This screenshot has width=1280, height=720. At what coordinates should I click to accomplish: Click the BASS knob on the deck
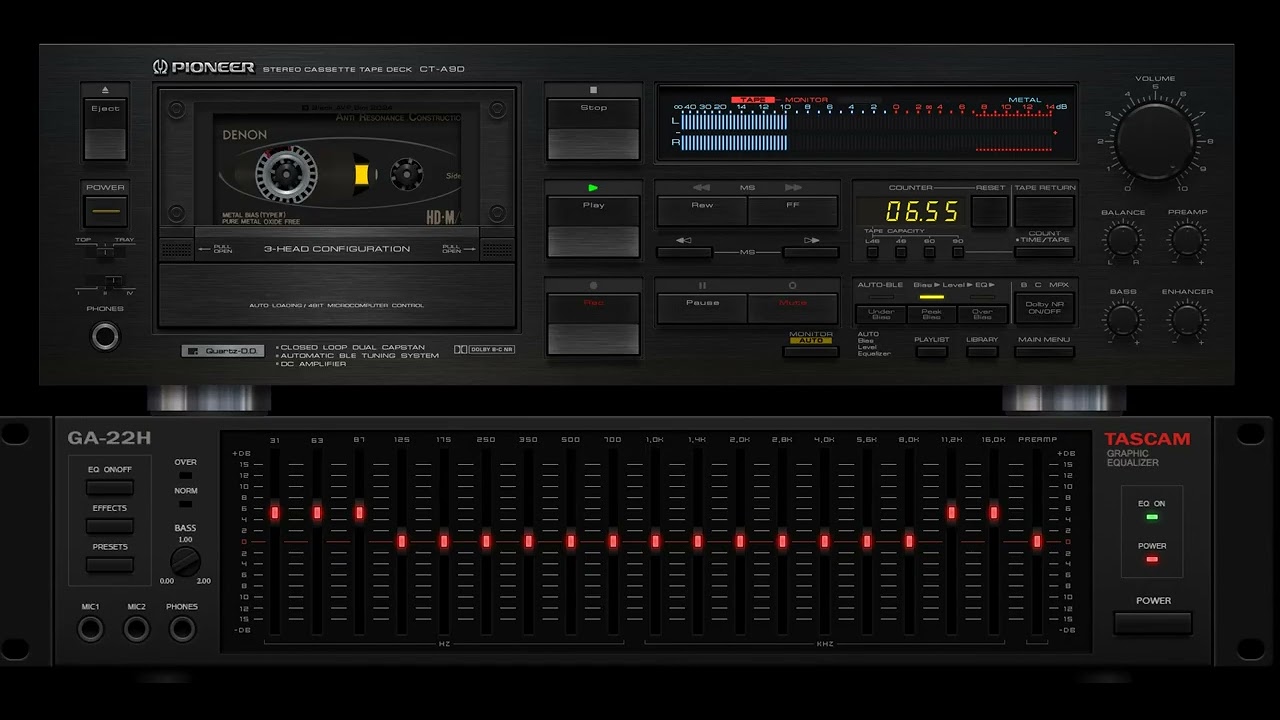[1123, 320]
